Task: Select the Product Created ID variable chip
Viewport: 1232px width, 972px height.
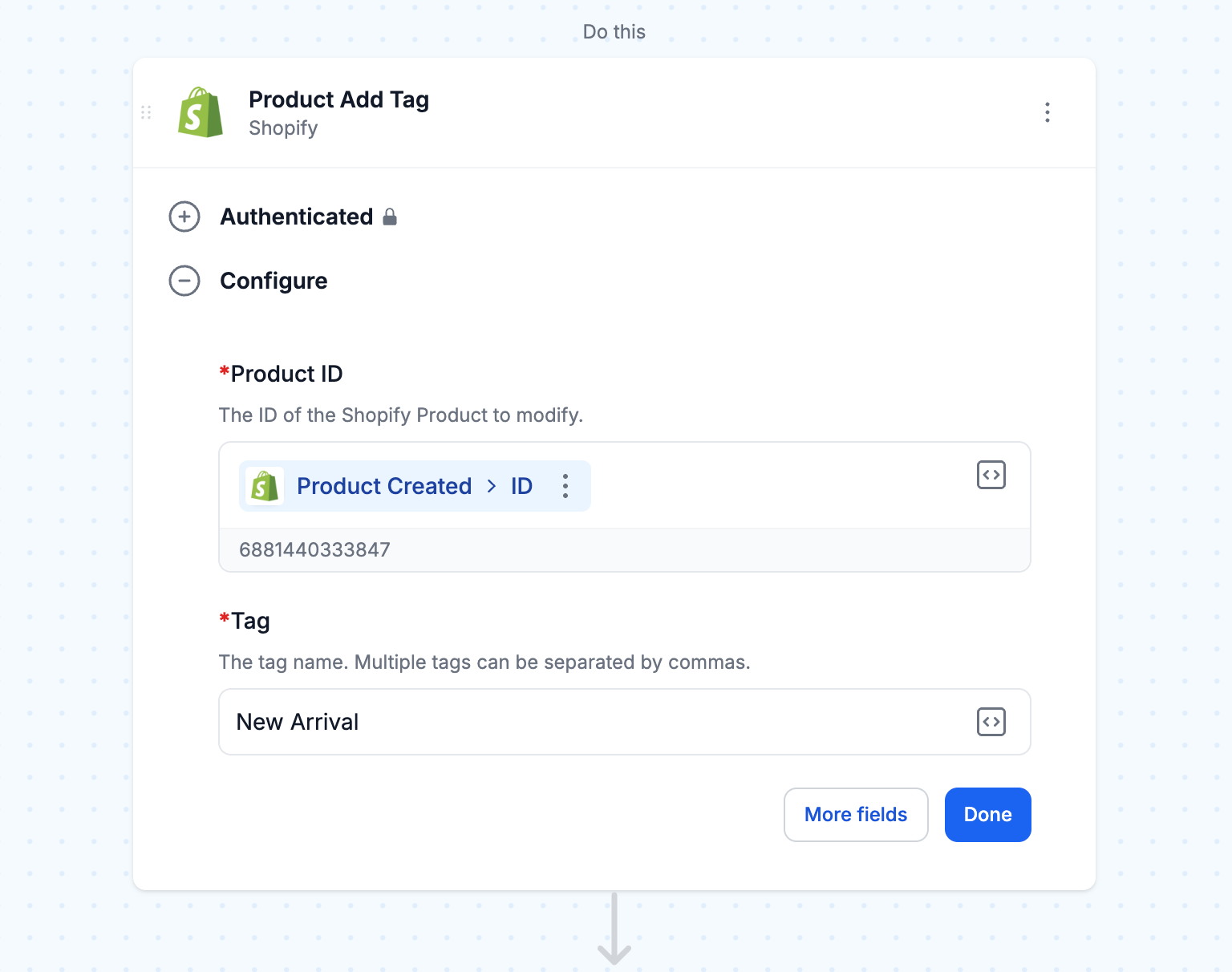Action: (x=415, y=486)
